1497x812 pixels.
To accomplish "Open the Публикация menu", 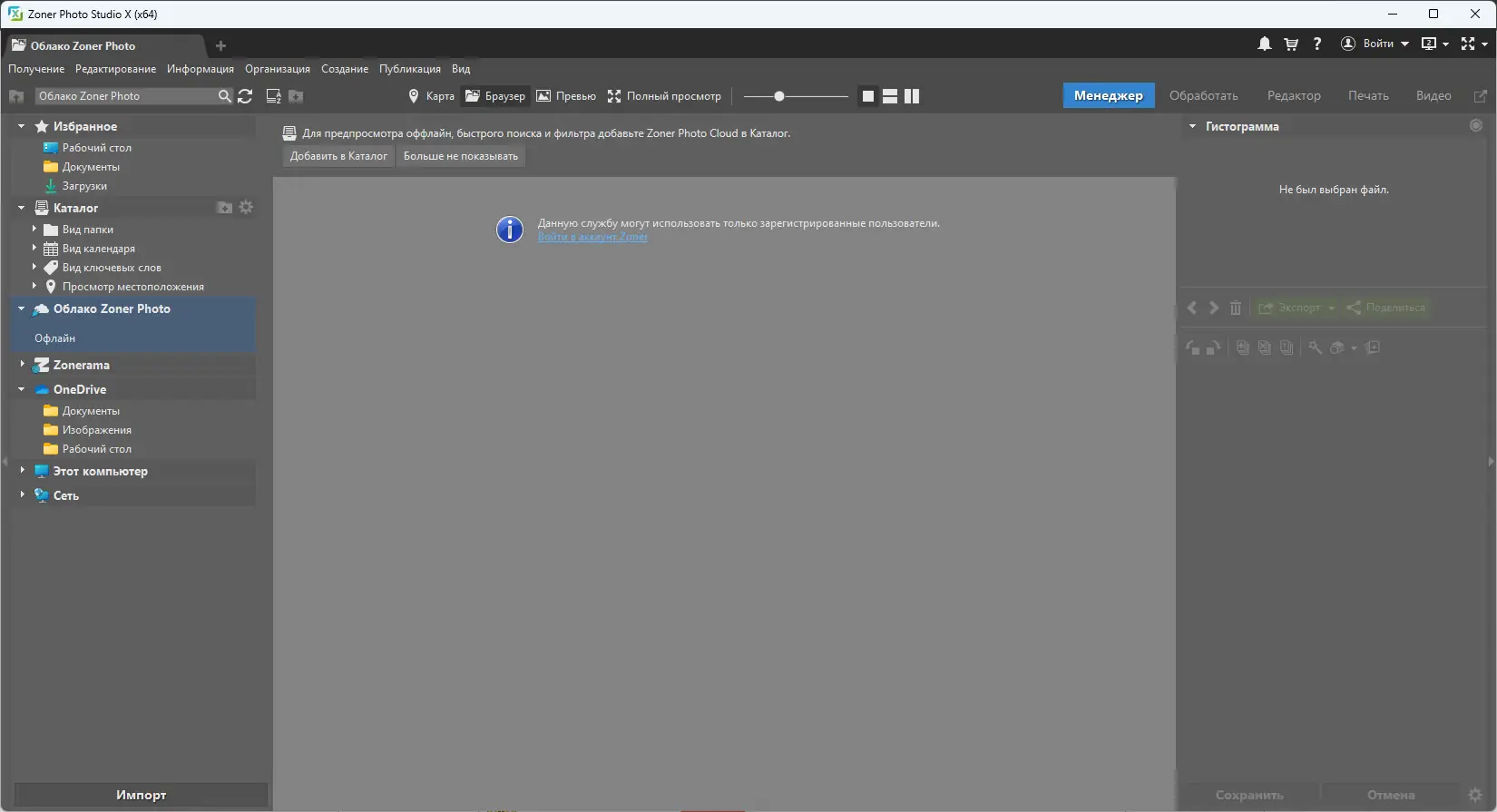I will 410,69.
